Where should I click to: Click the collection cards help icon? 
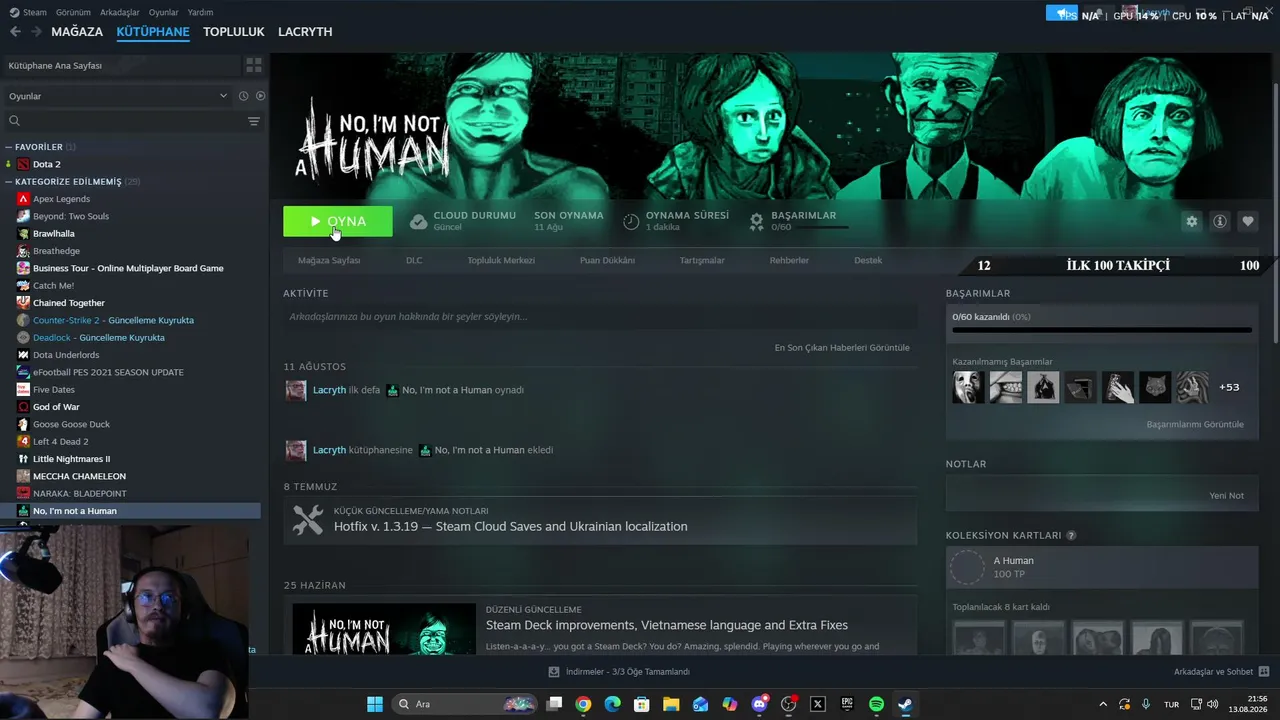tap(1071, 536)
